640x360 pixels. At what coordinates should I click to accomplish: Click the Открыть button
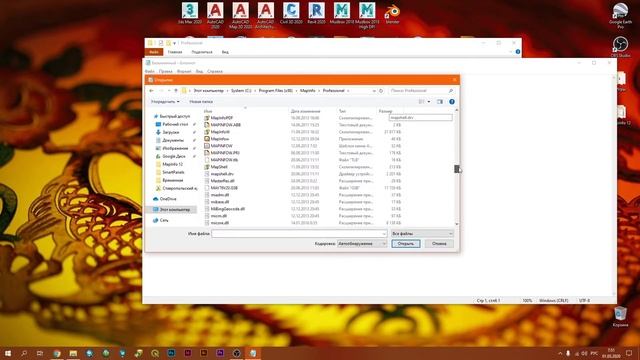click(406, 243)
